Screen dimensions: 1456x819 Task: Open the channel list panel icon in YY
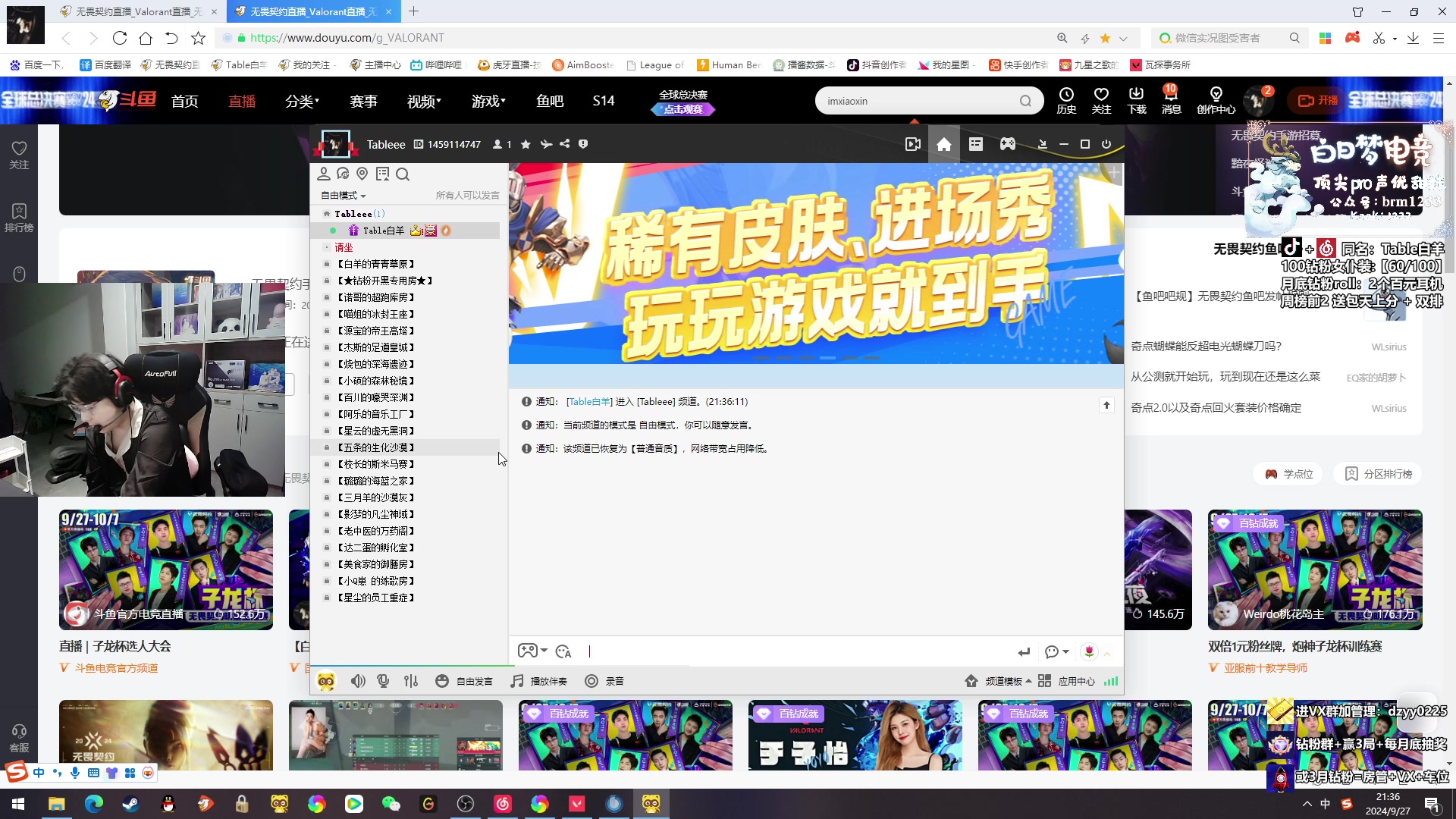[976, 144]
